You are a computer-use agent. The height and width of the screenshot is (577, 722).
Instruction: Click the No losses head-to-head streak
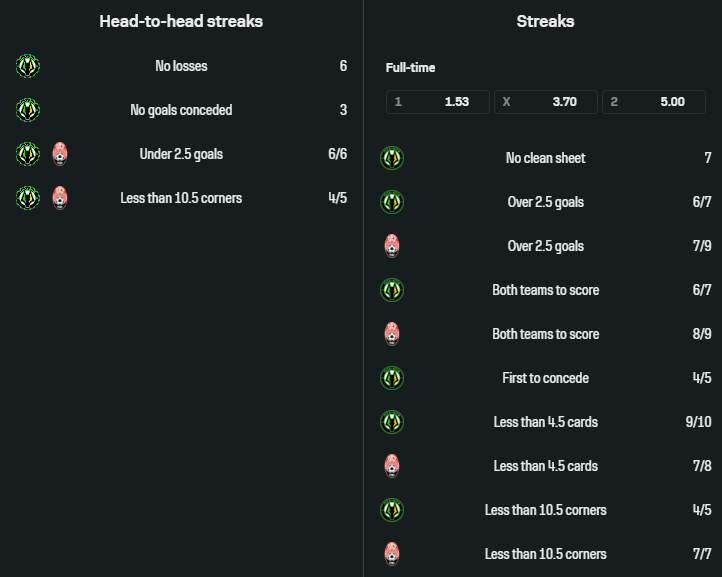tap(181, 66)
